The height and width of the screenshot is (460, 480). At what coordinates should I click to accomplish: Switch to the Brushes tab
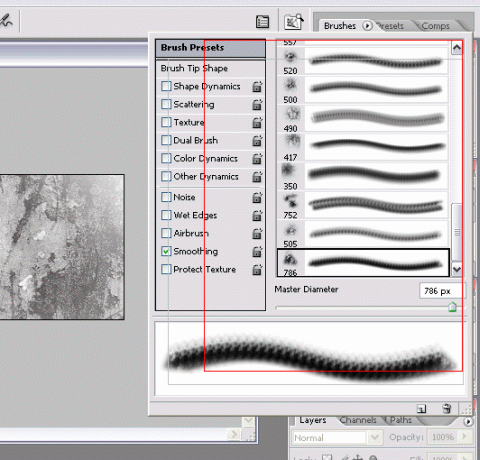(340, 26)
